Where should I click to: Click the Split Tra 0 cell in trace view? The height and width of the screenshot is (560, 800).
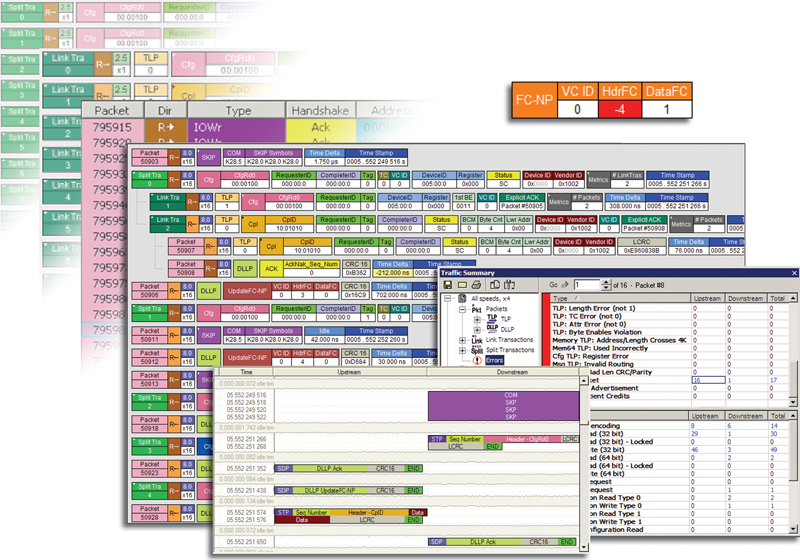click(x=149, y=180)
